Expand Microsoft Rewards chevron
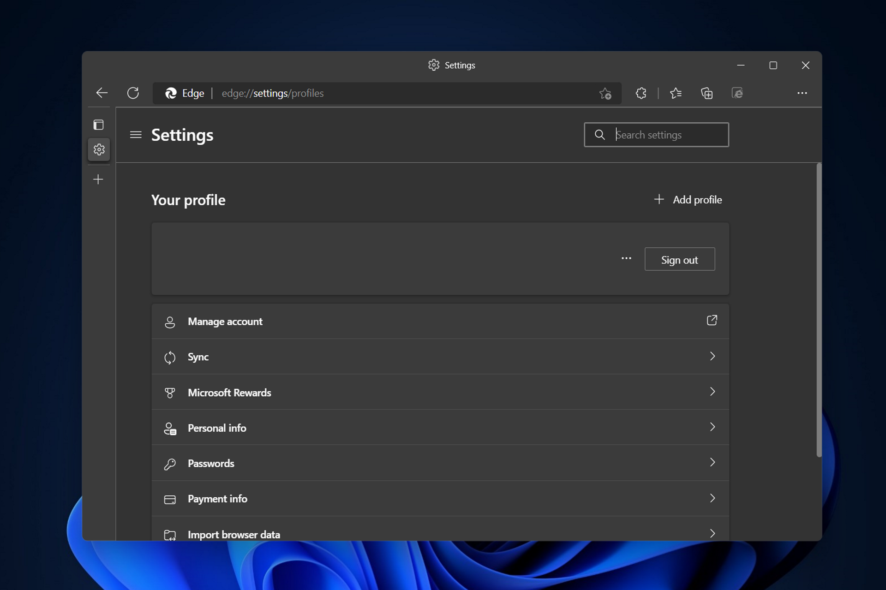 pyautogui.click(x=712, y=392)
